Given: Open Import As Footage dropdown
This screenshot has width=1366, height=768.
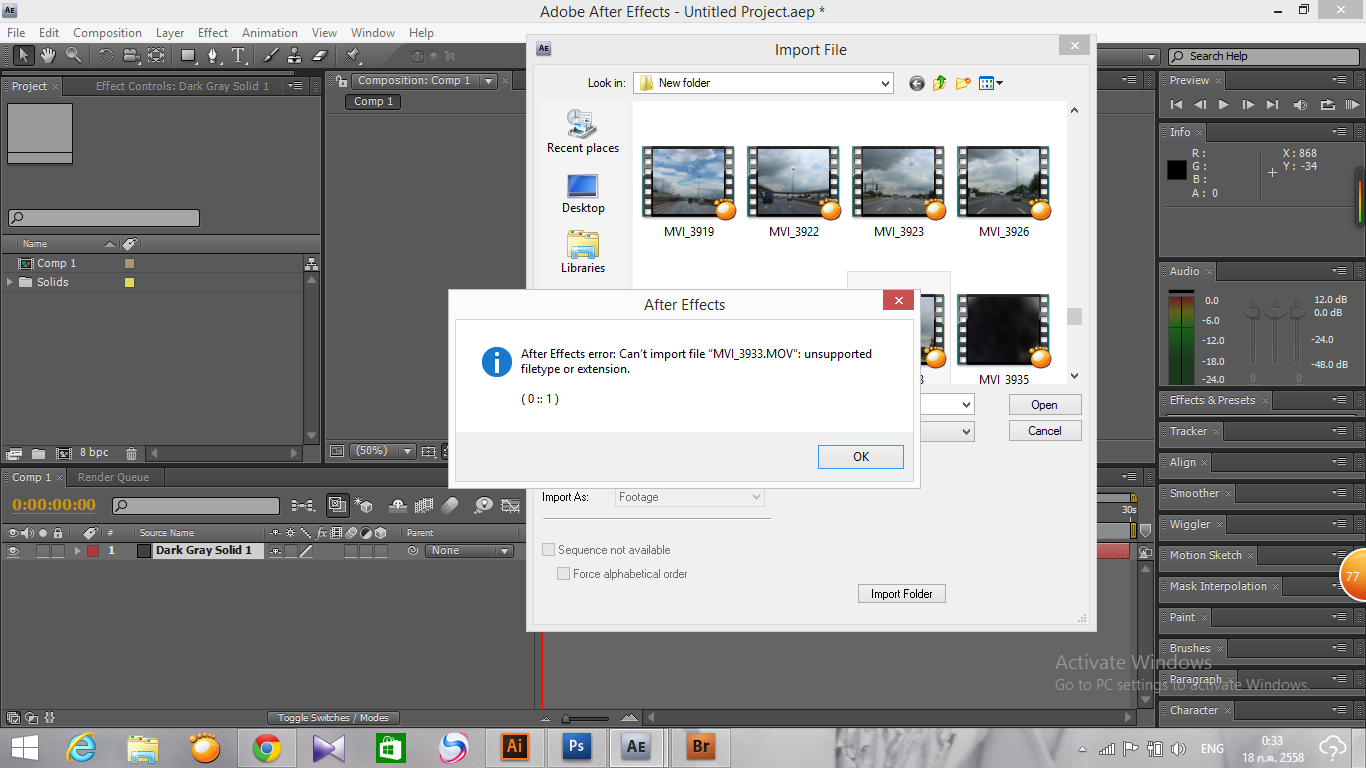Looking at the screenshot, I should click(690, 497).
